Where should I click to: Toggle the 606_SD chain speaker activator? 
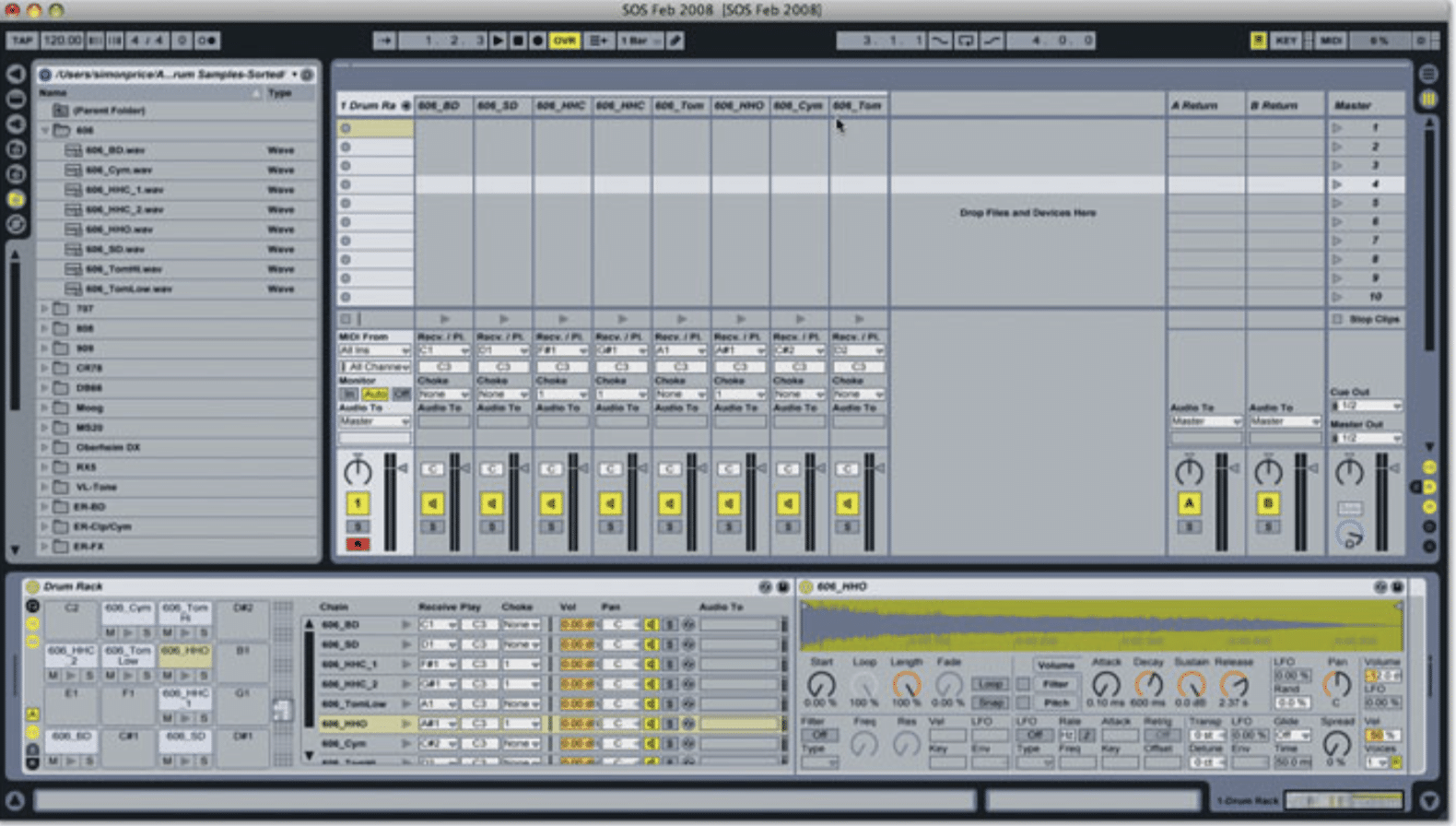point(651,644)
